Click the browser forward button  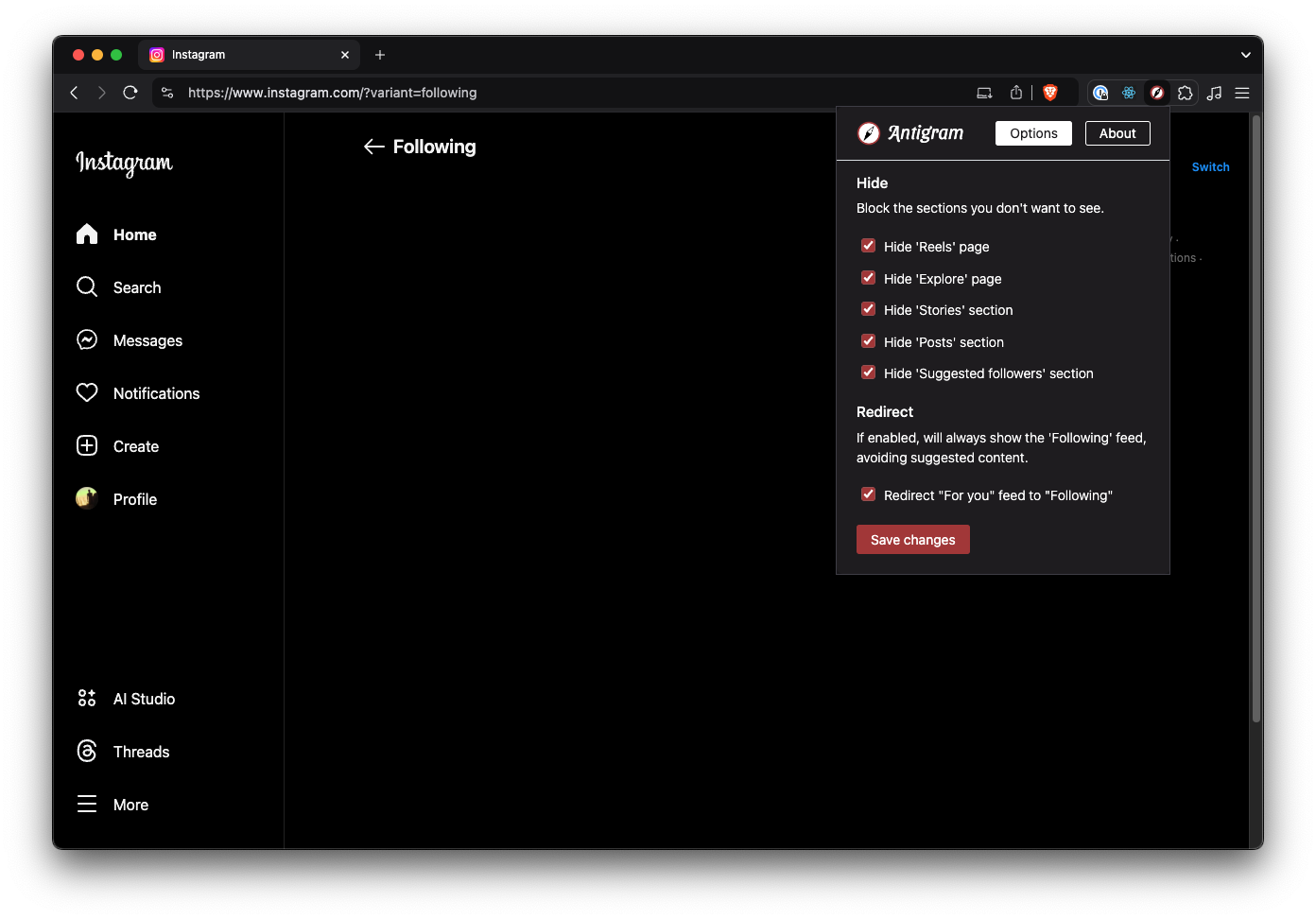101,93
